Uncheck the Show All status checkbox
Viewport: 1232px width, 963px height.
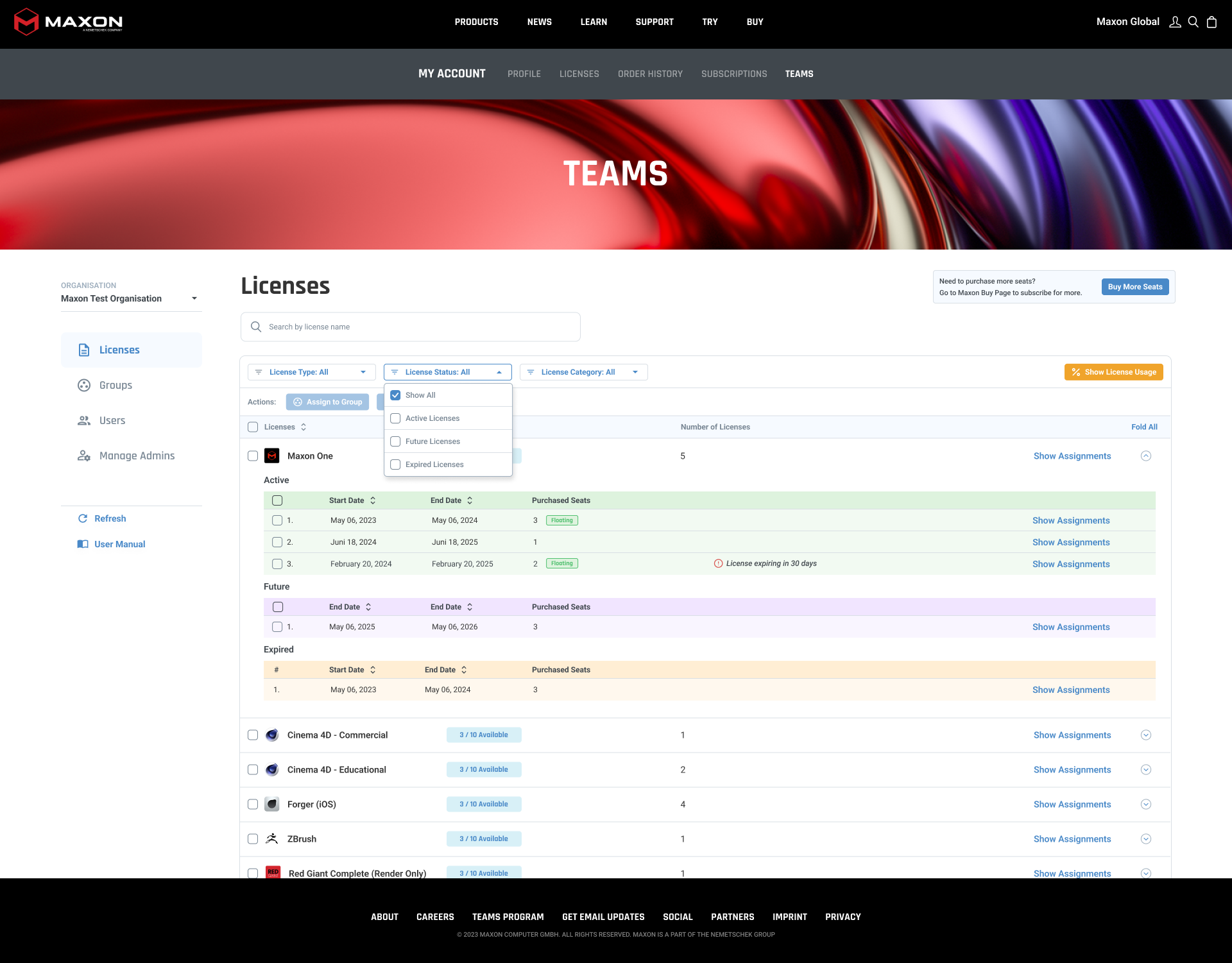click(x=395, y=395)
